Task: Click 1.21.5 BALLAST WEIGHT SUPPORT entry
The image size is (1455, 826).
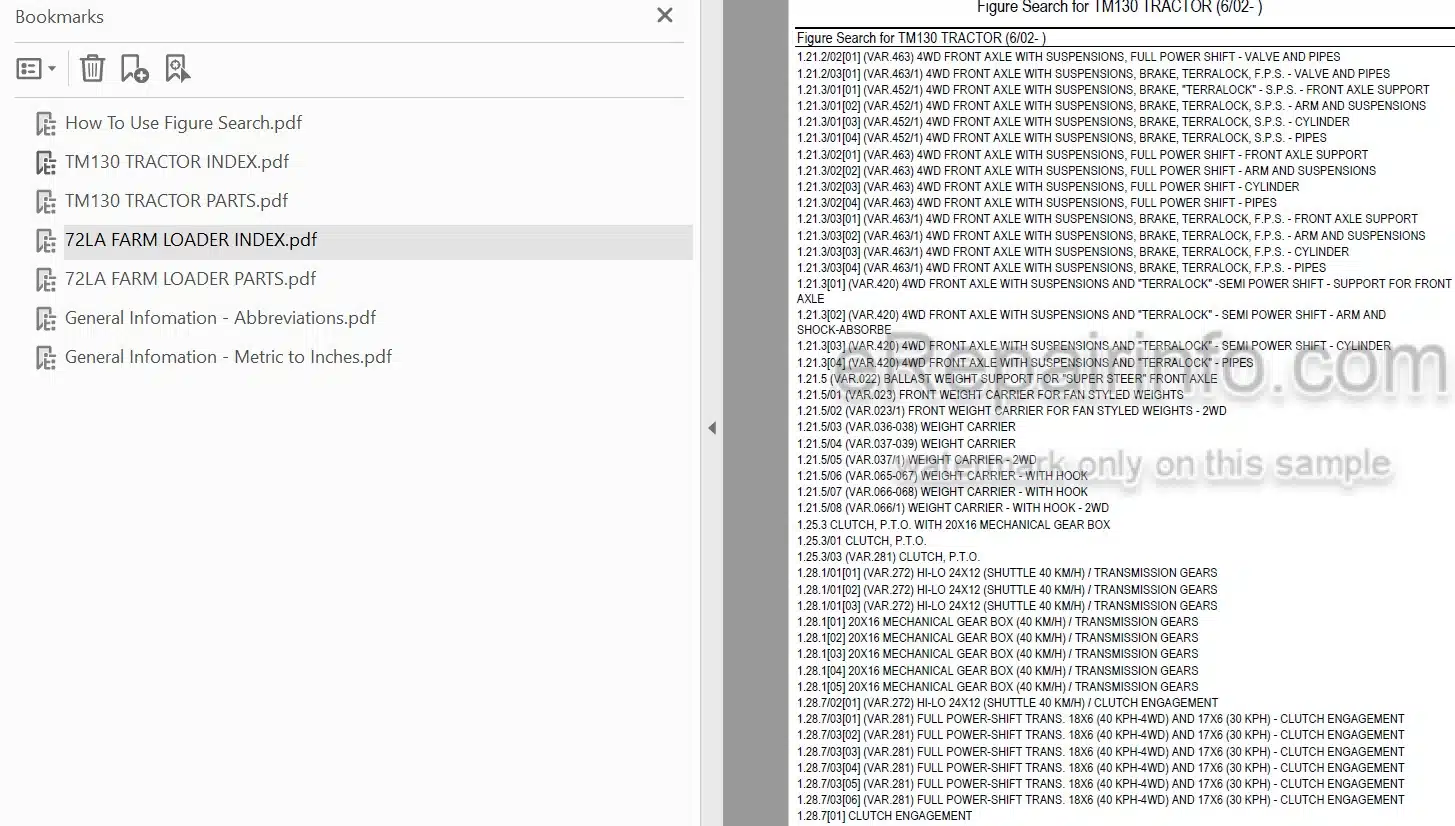Action: (1007, 379)
